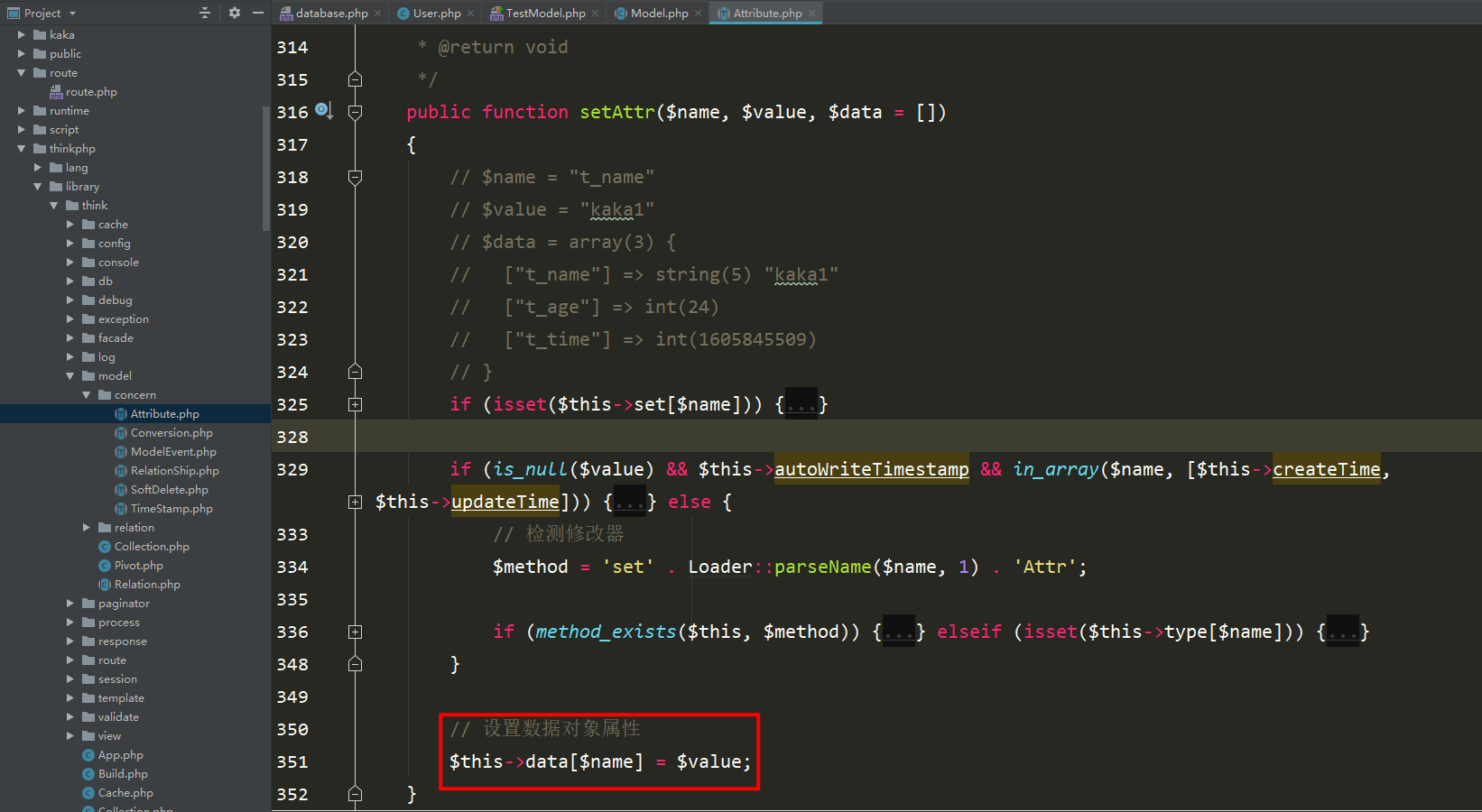Click the config folder icon
This screenshot has width=1482, height=812.
pyautogui.click(x=88, y=243)
